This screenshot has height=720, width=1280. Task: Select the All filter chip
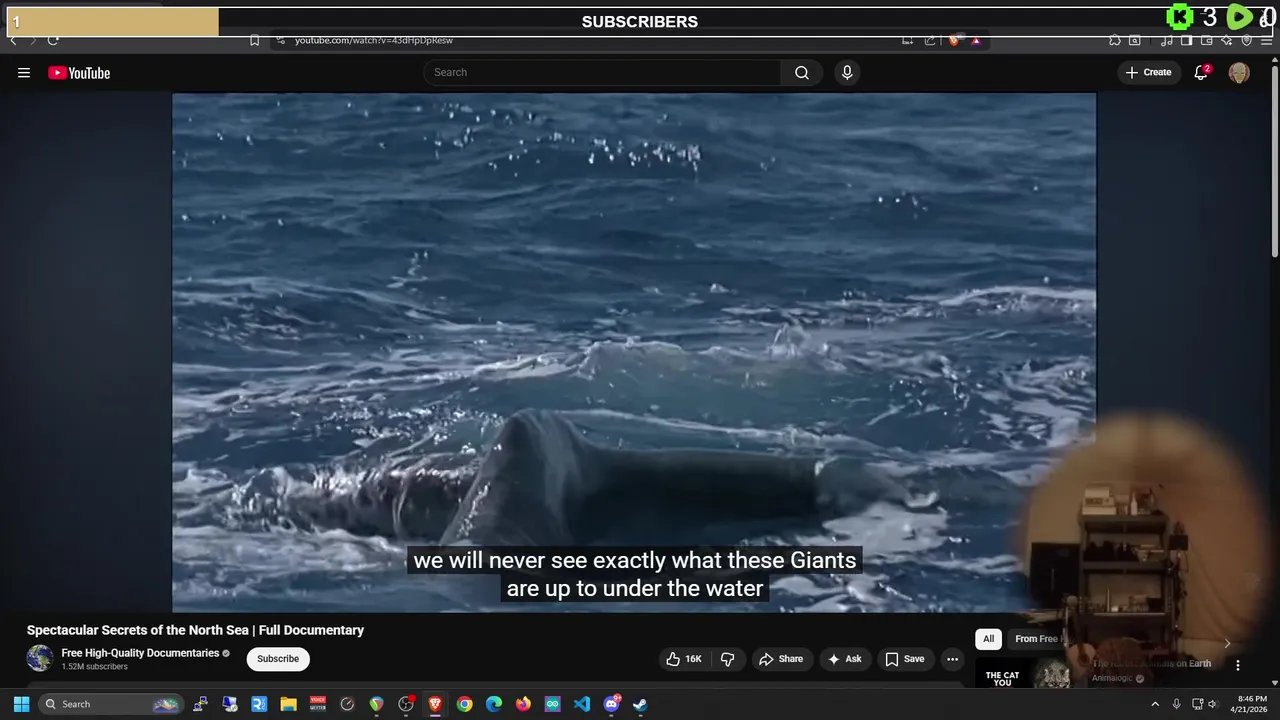(x=988, y=639)
